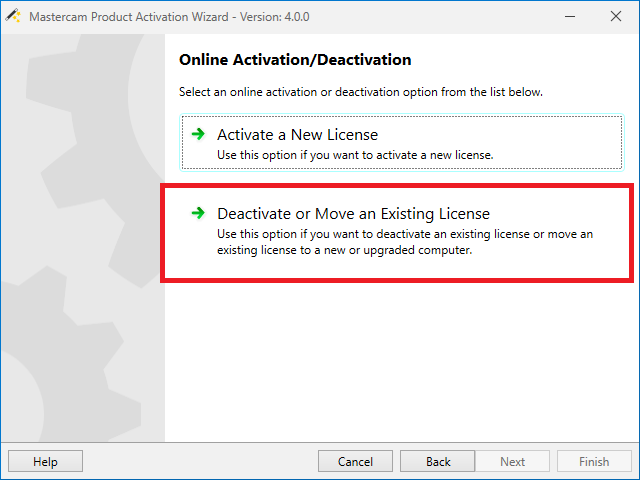Click the Online Activation/Deactivation heading
Image resolution: width=640 pixels, height=480 pixels.
coord(295,60)
